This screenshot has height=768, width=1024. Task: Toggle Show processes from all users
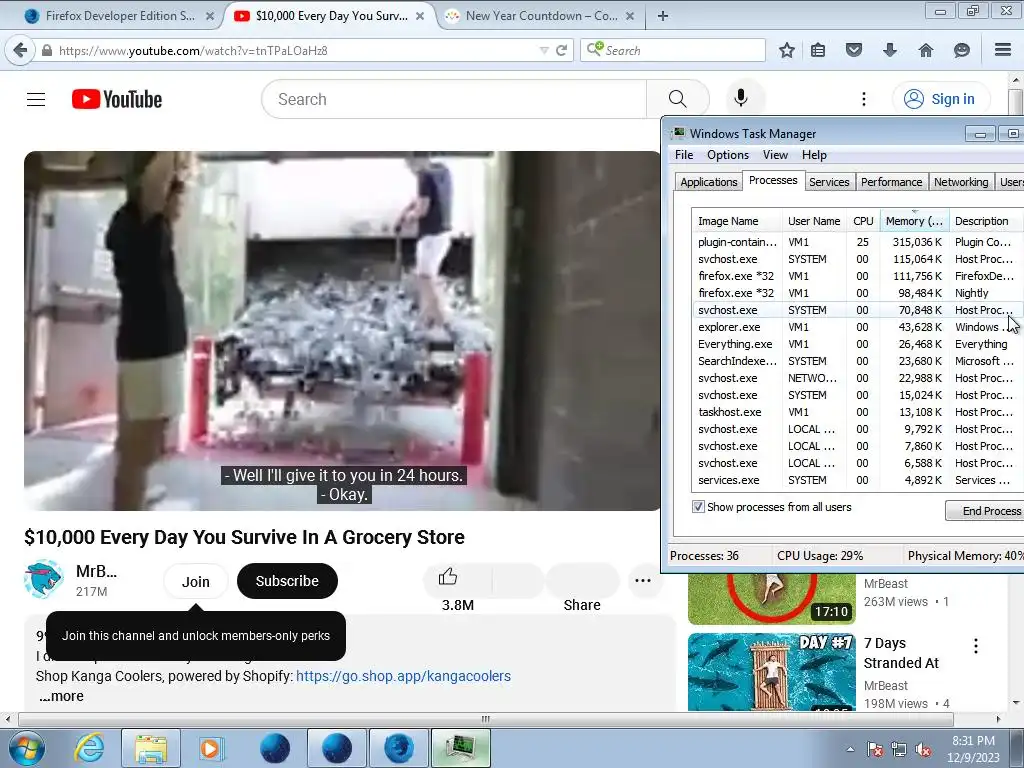point(698,507)
